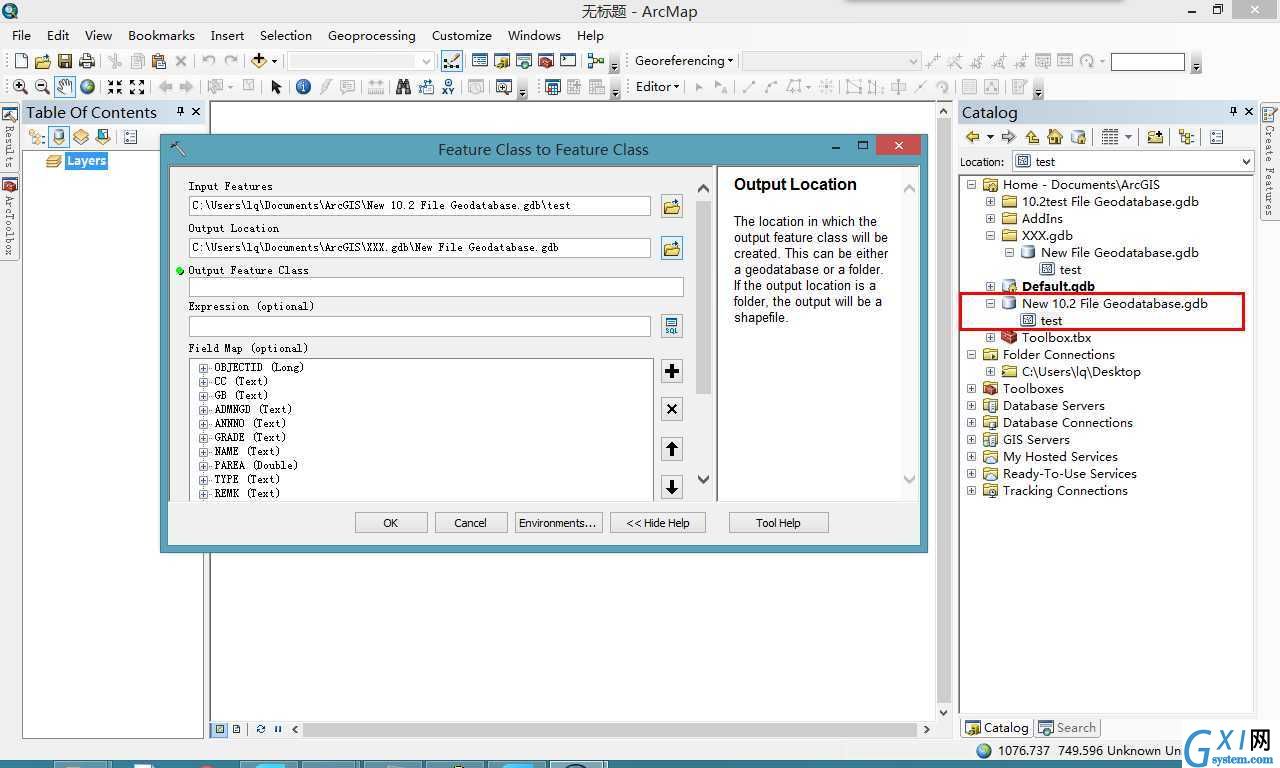This screenshot has height=768, width=1280.
Task: Toggle Catalog tree contents panel icon
Action: coord(1187,137)
